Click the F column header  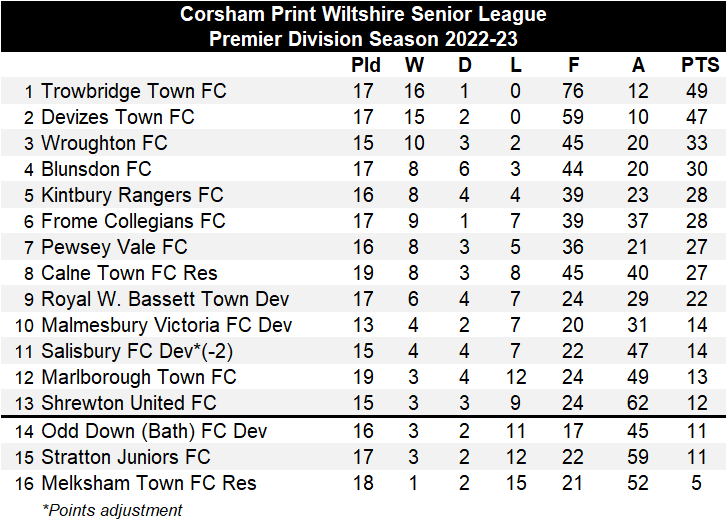point(573,65)
